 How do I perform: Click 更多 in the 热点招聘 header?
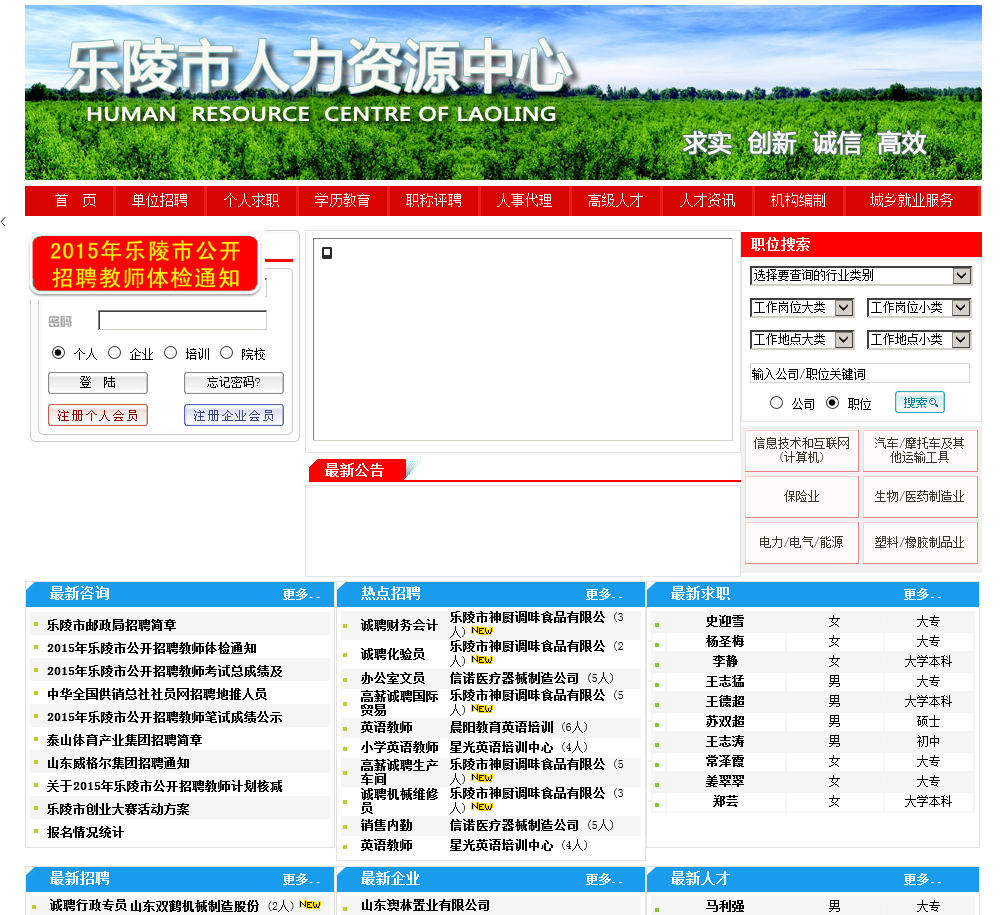604,595
